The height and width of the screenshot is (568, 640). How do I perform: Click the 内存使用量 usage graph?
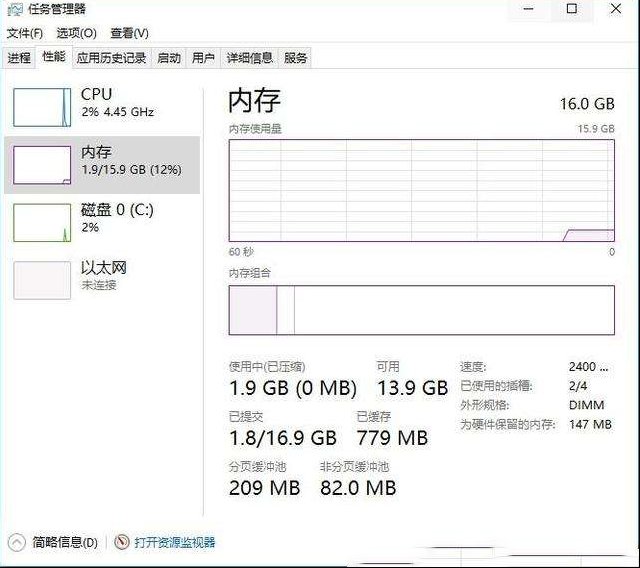[422, 191]
